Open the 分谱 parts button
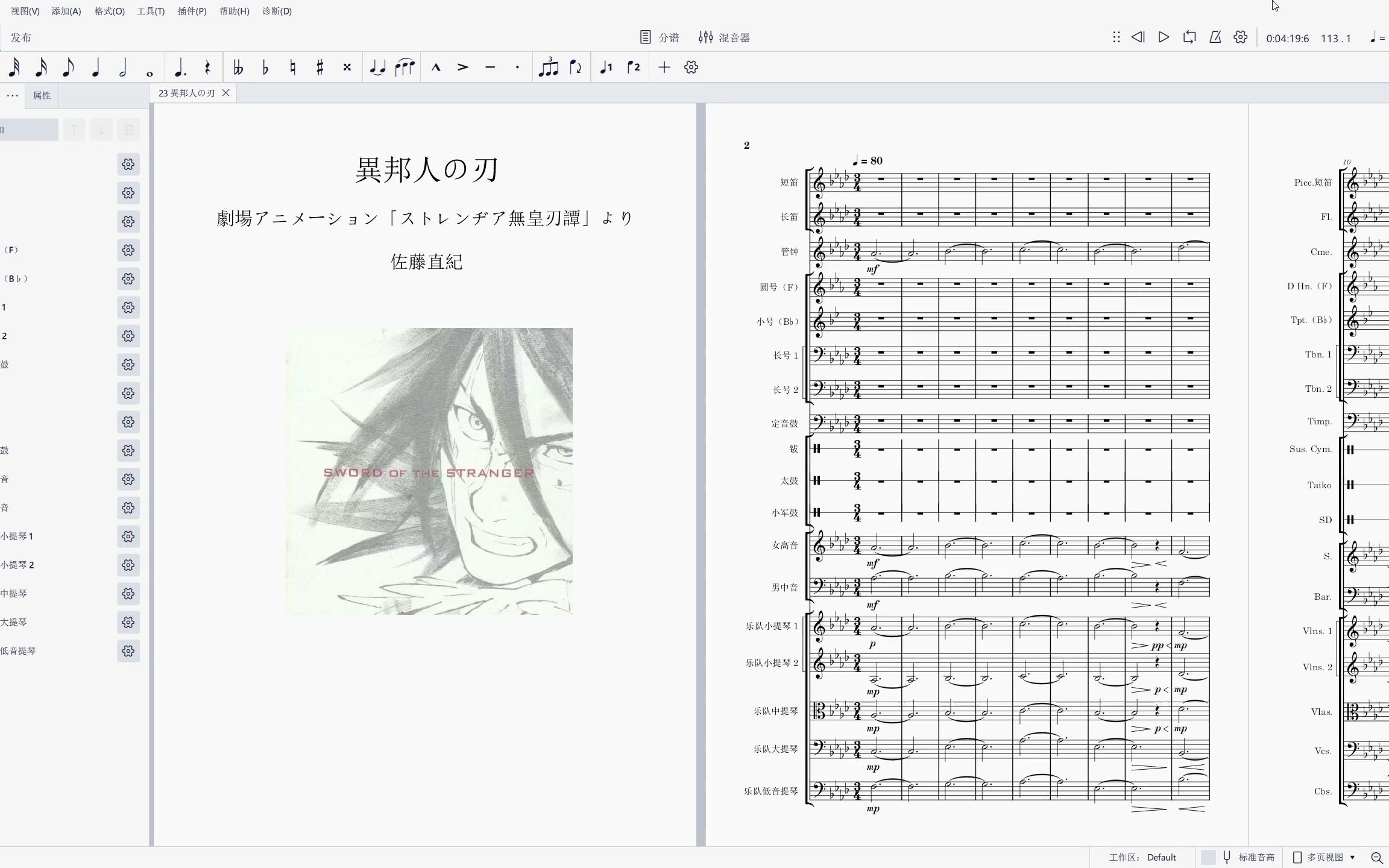Image resolution: width=1389 pixels, height=868 pixels. click(660, 37)
